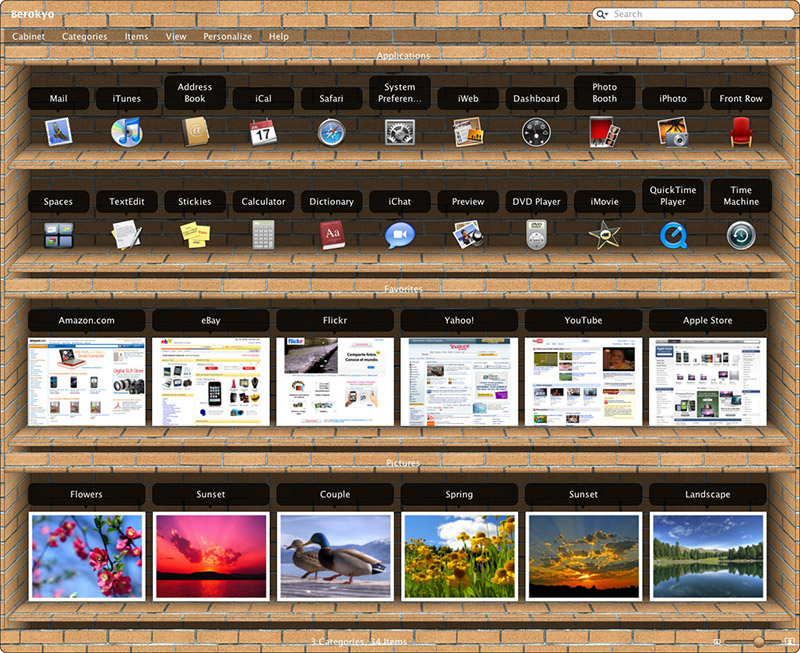This screenshot has height=653, width=800.
Task: Select the Landscape lake picture
Action: click(708, 557)
